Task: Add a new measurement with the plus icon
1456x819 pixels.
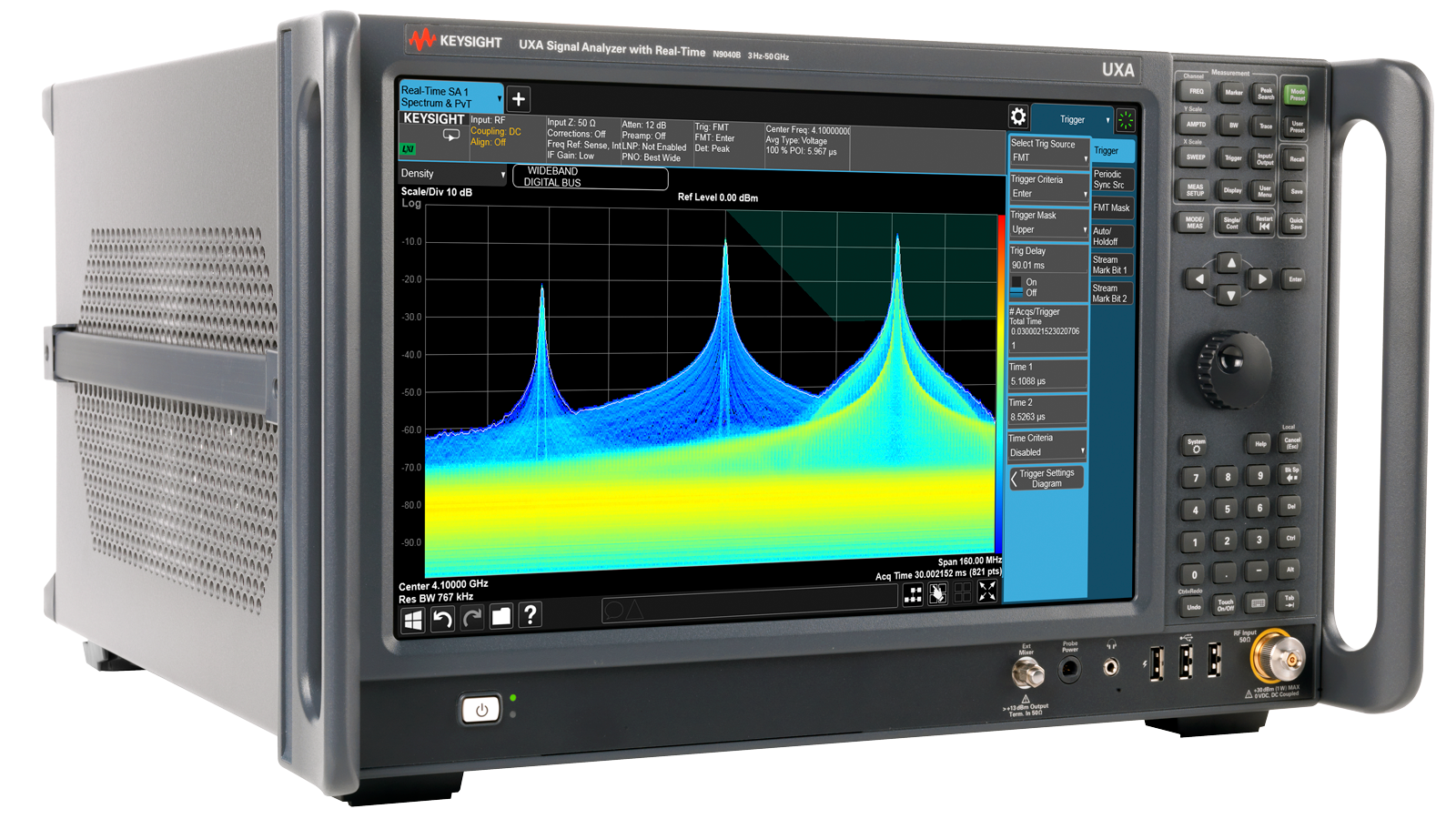Action: pyautogui.click(x=517, y=100)
